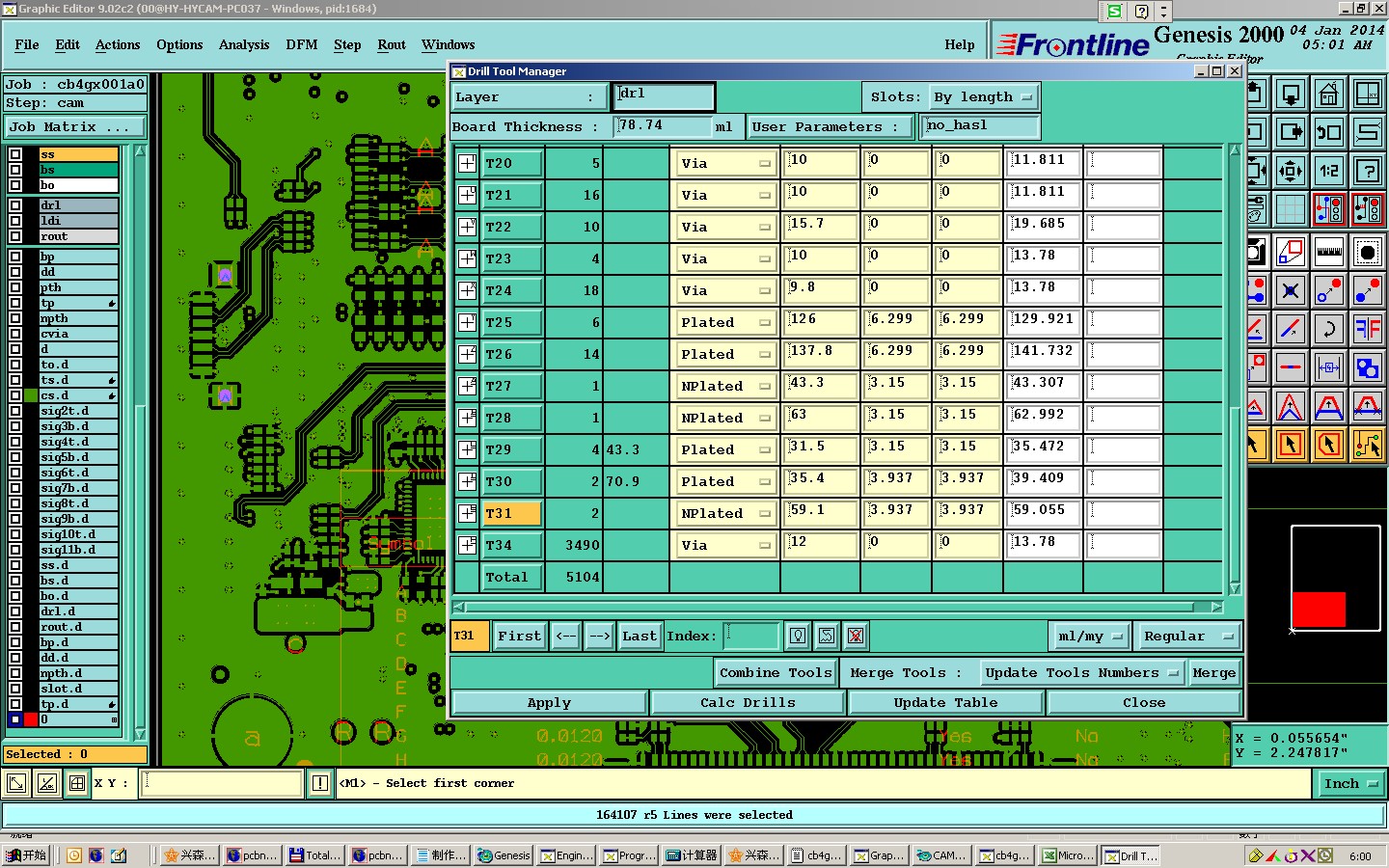This screenshot has height=868, width=1389.
Task: Click the dimension resize icon with arrows
Action: pyautogui.click(x=1329, y=367)
